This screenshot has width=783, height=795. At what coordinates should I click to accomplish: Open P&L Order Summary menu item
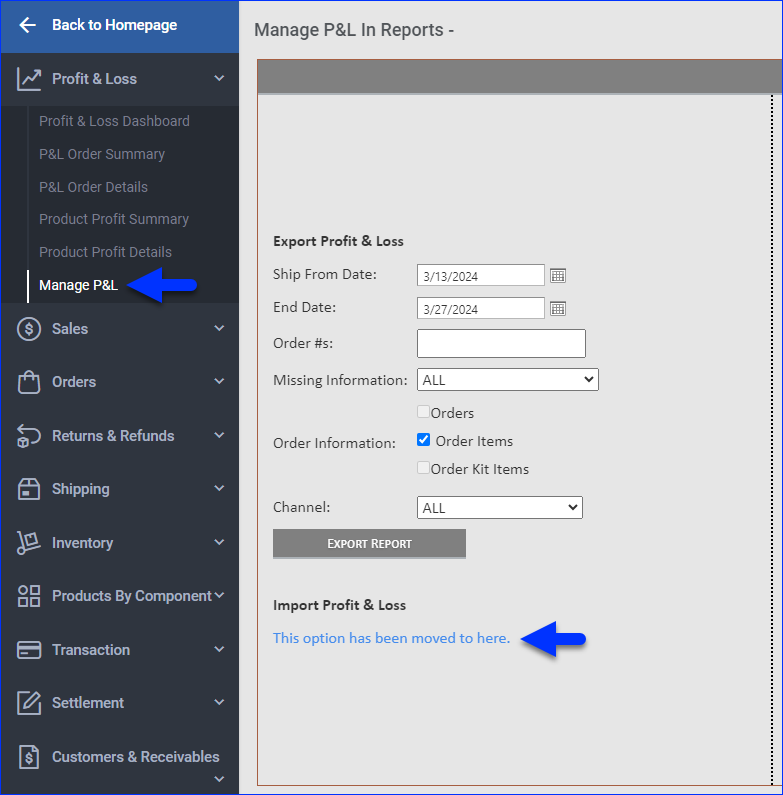tap(102, 154)
